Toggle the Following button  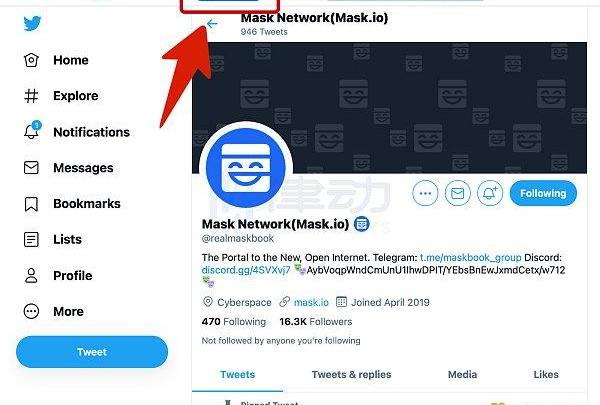point(543,193)
